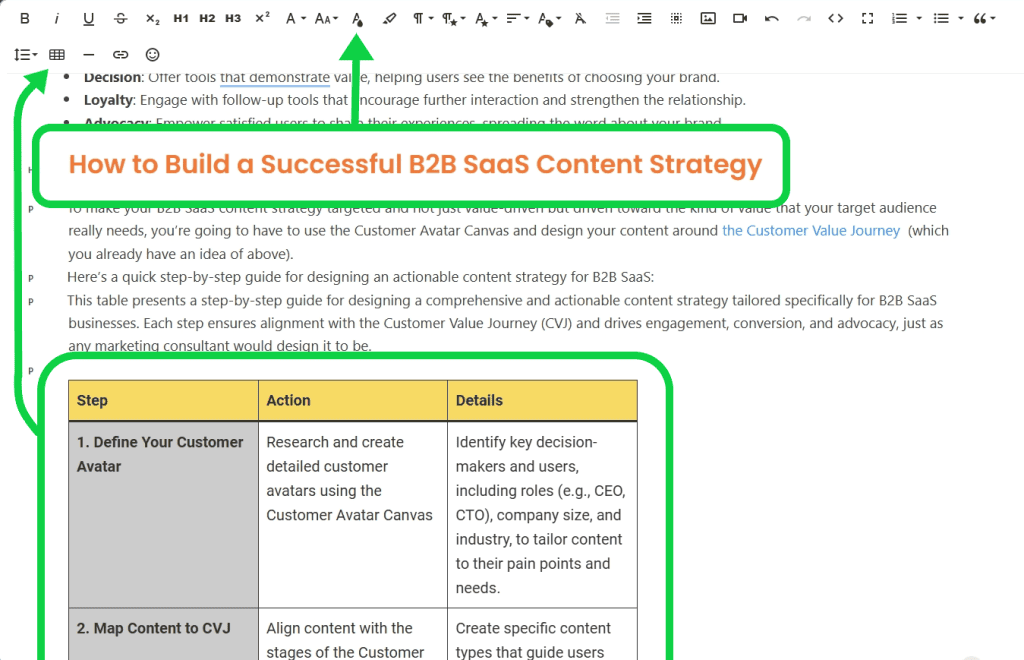Screen dimensions: 1024x660
Task: Insert an image
Action: [x=708, y=18]
